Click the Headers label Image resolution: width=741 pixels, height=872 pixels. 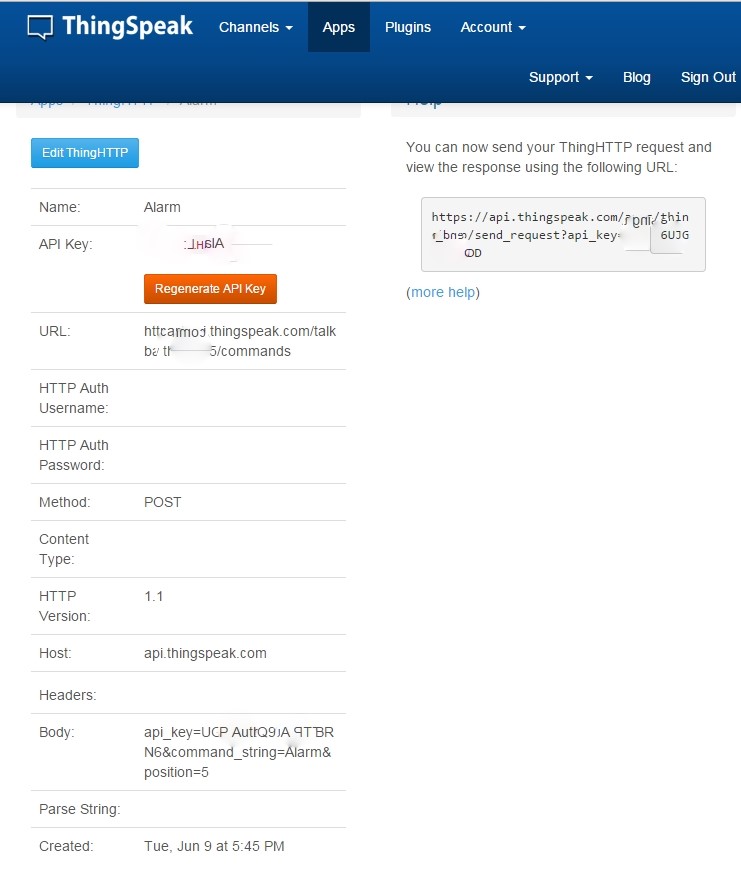coord(67,695)
